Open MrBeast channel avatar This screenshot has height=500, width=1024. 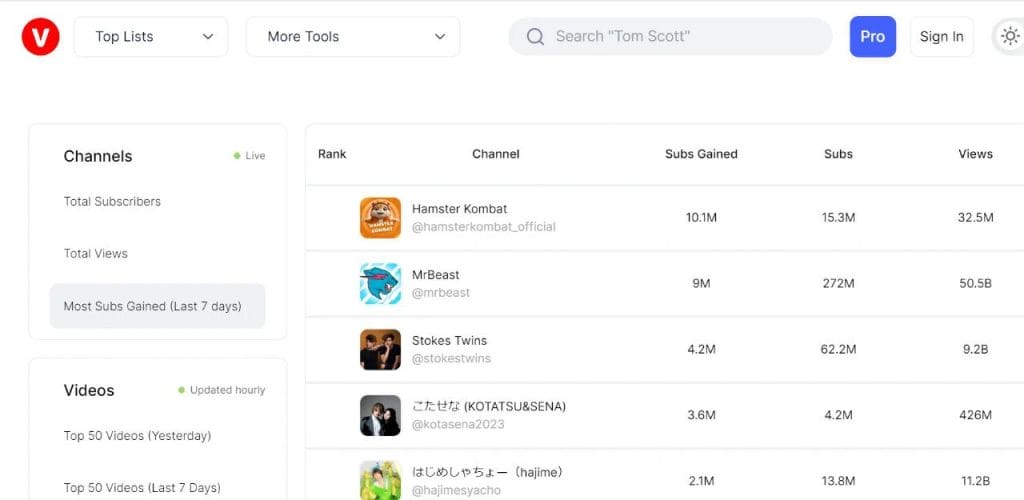[380, 283]
